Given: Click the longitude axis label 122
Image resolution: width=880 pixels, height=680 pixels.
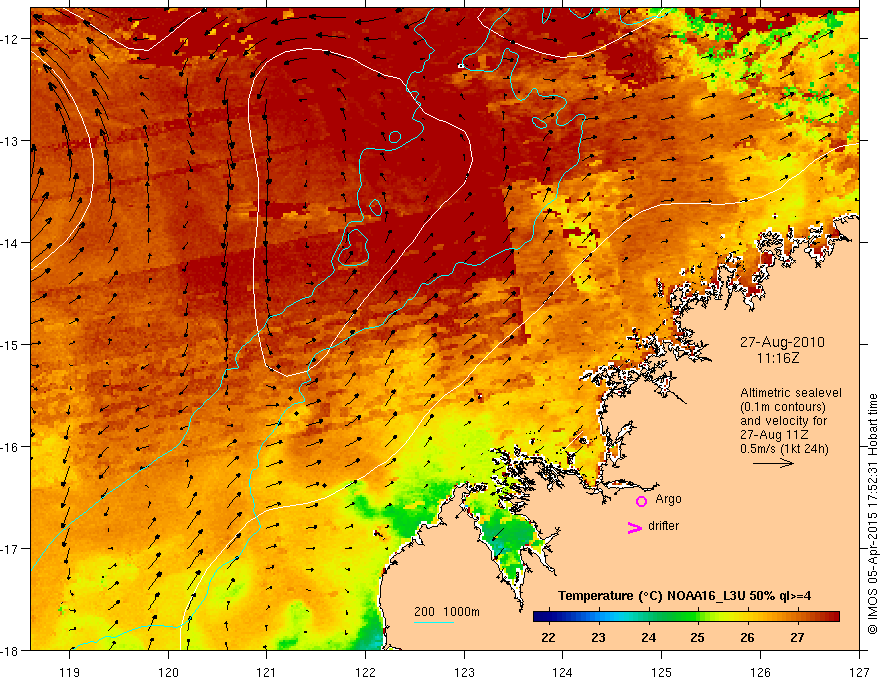Looking at the screenshot, I should point(365,672).
